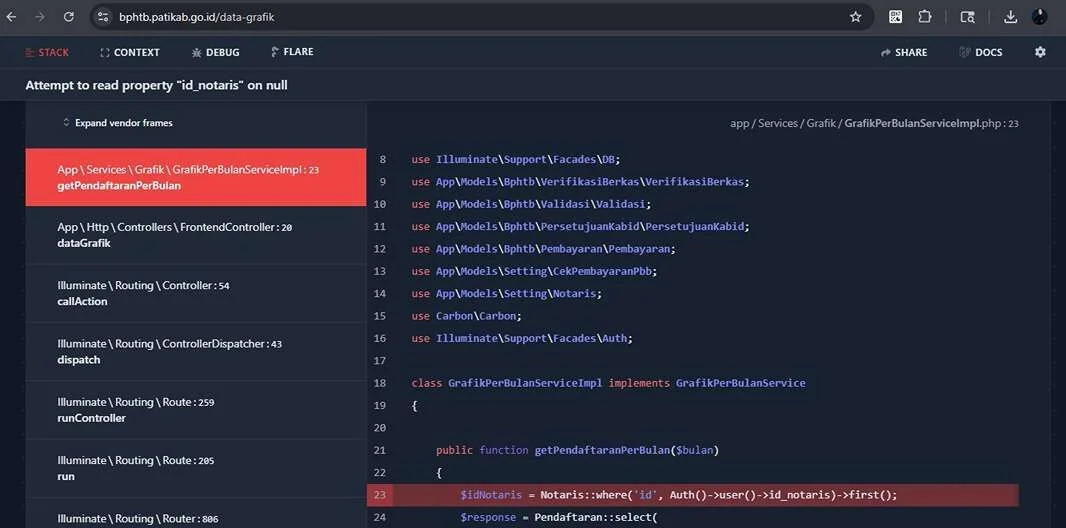Select Route:259 runController frame
The height and width of the screenshot is (528, 1066).
coord(196,410)
